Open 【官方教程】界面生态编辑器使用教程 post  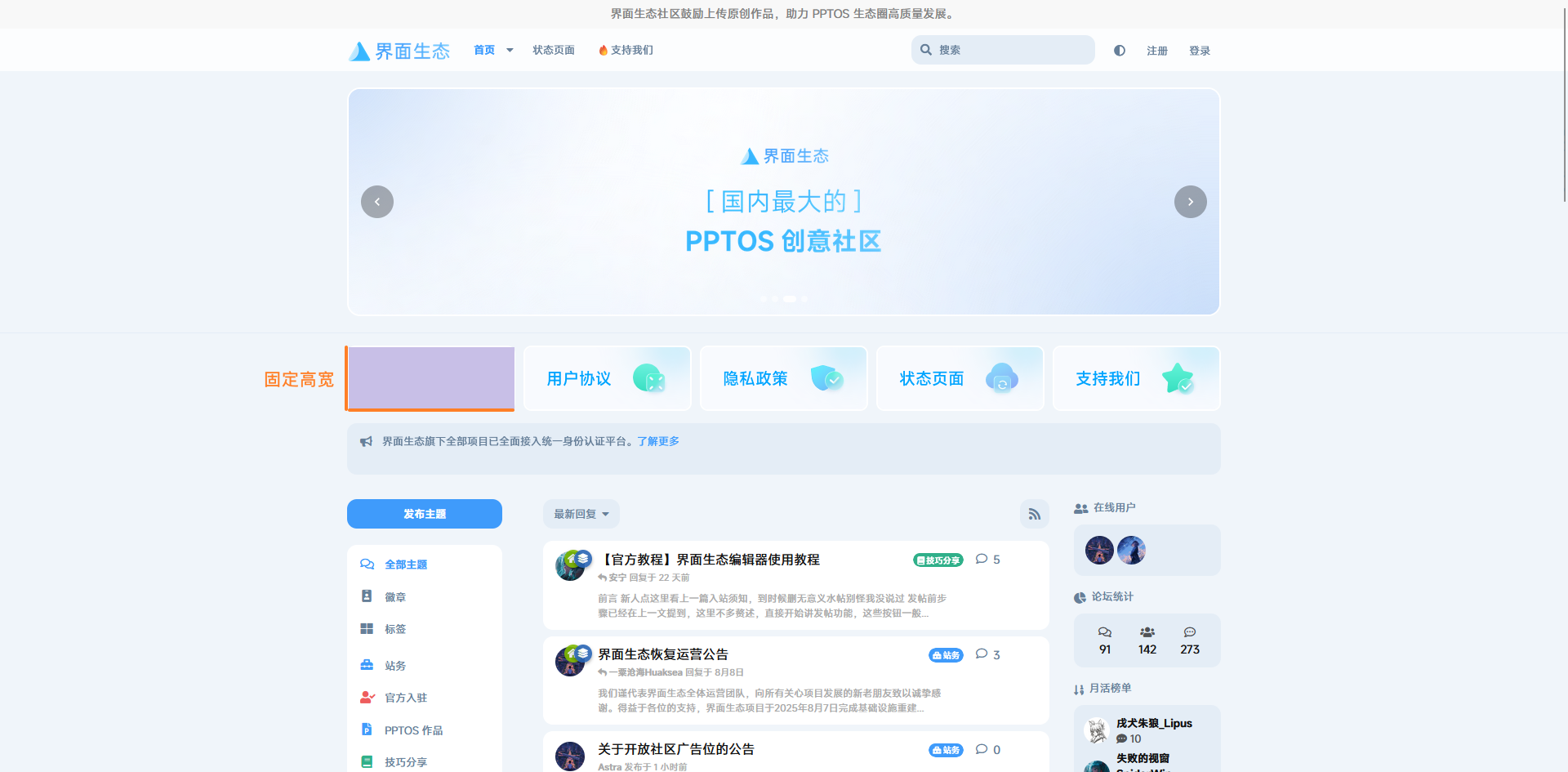(709, 560)
